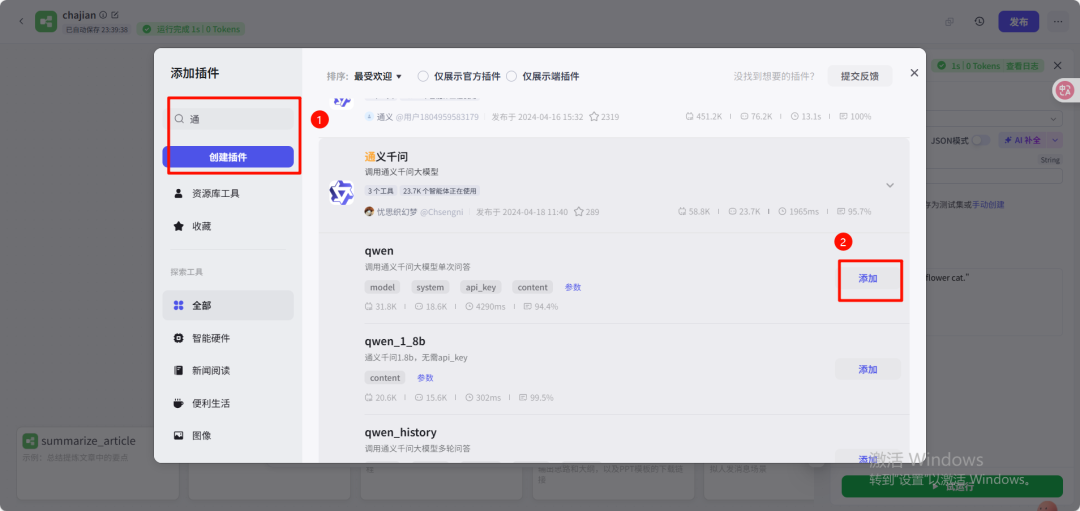Collapse the 通义千问 plugin card chevron

pos(890,185)
